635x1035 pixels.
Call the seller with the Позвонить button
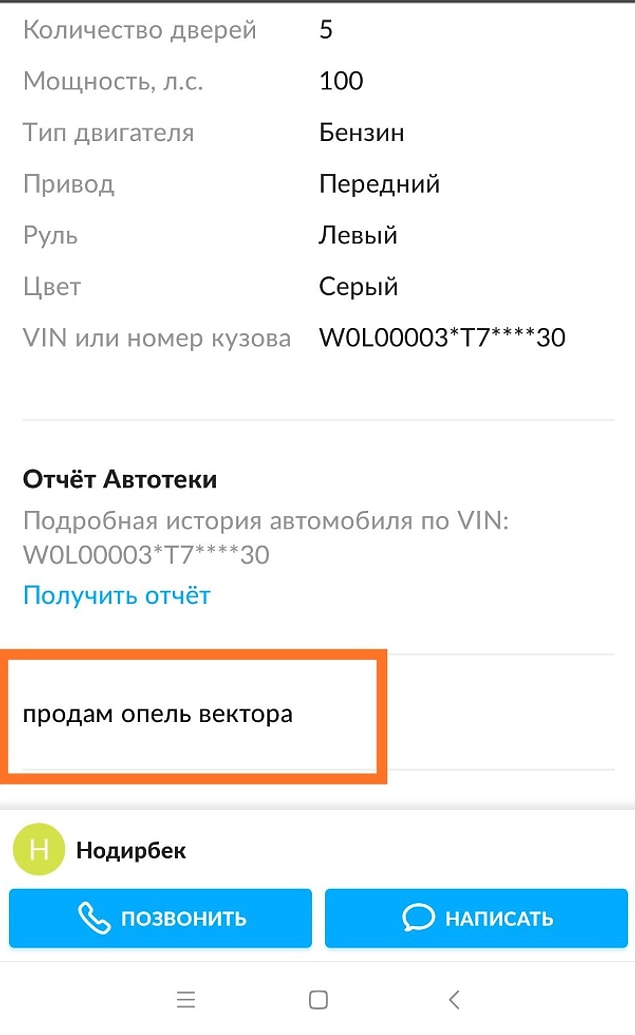(160, 918)
